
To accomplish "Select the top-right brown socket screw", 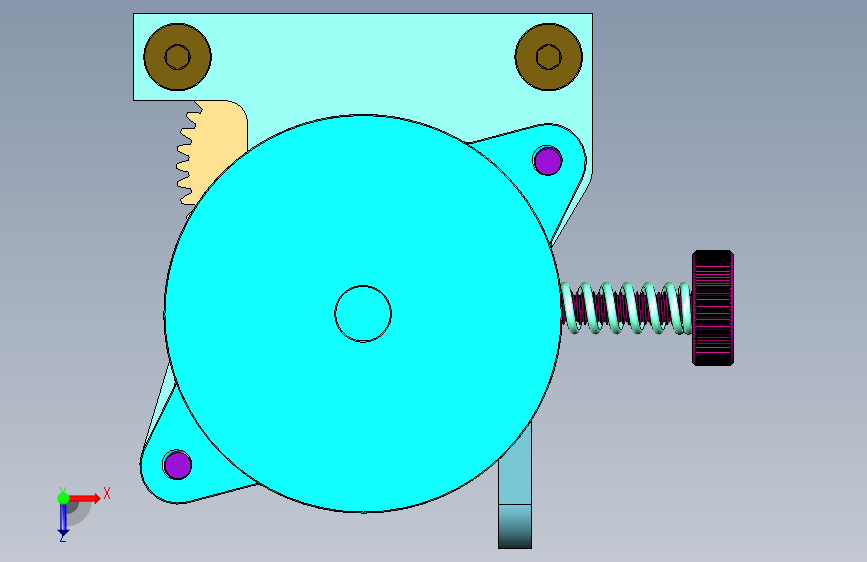I will point(549,57).
